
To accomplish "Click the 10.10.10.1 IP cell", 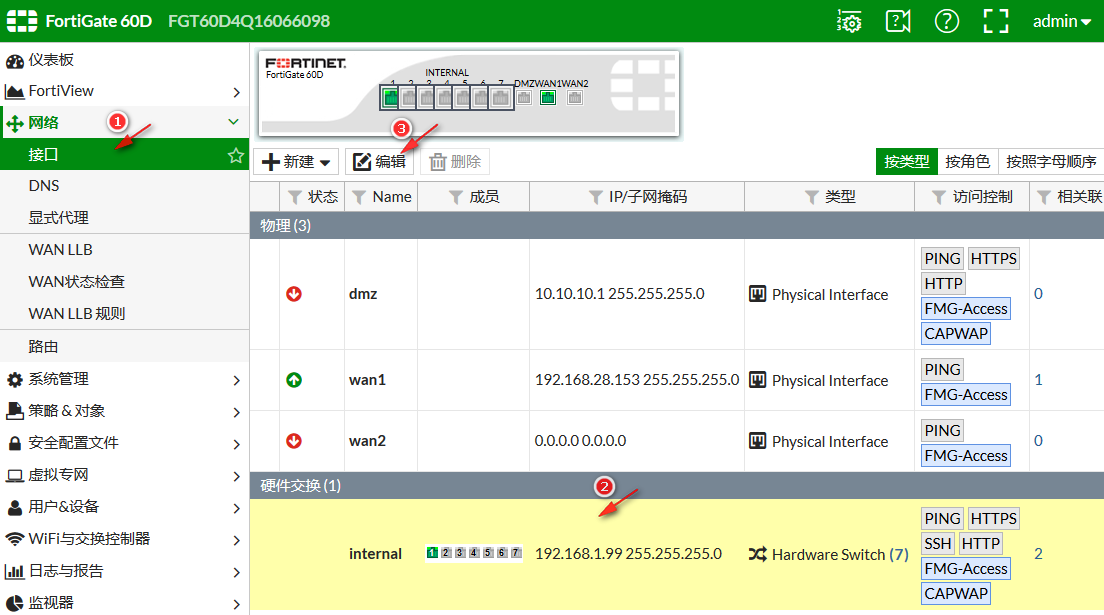I will pyautogui.click(x=620, y=294).
